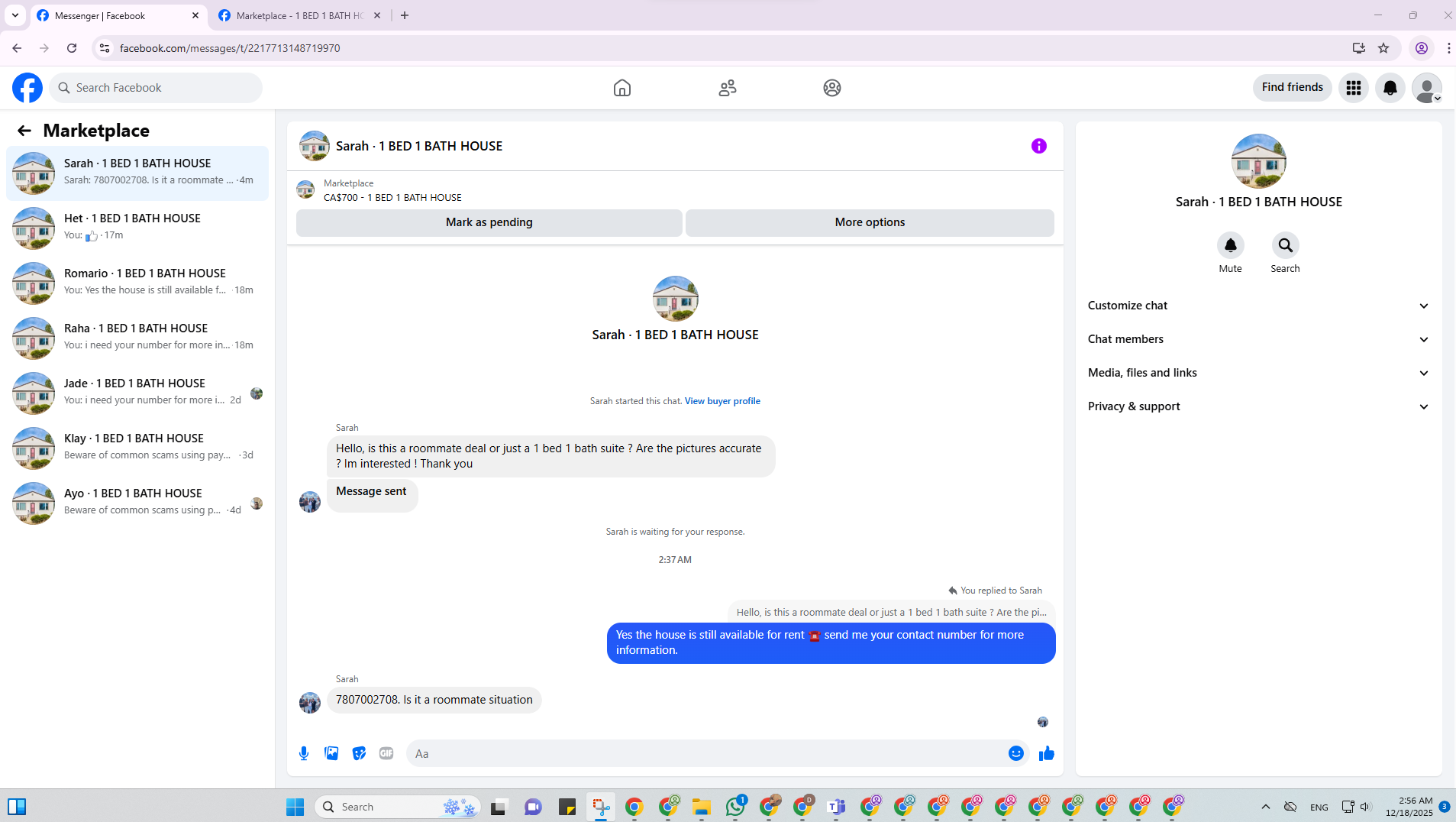Search within the conversation
Image resolution: width=1456 pixels, height=822 pixels.
(1286, 245)
